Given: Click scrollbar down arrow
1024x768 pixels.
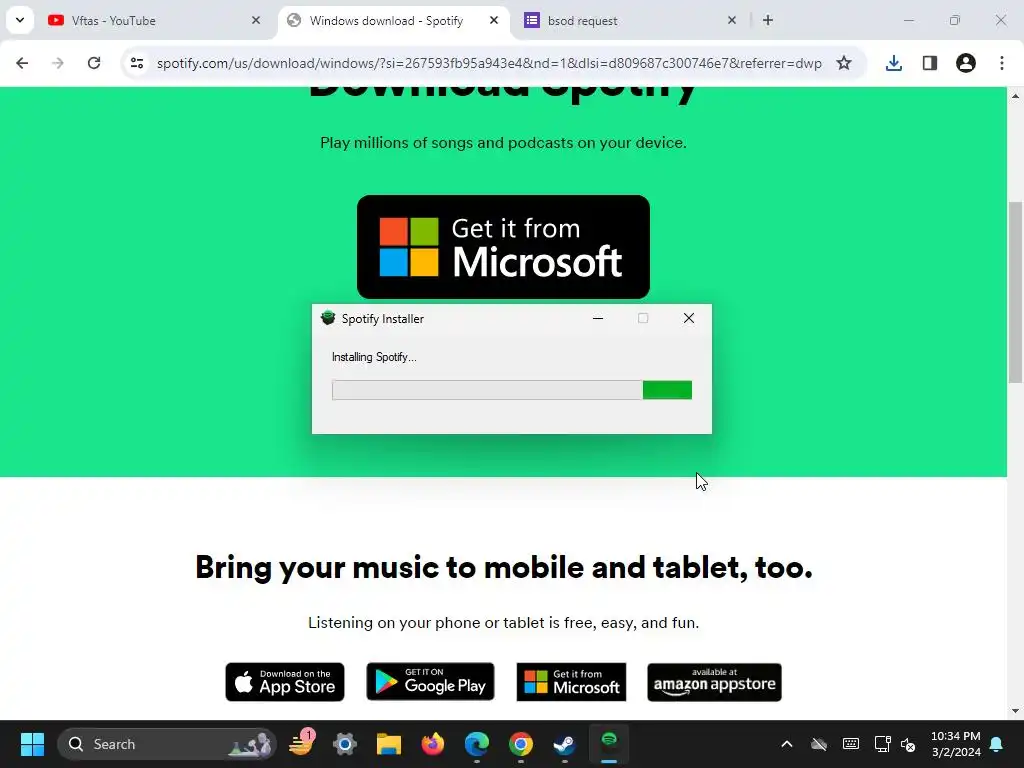Looking at the screenshot, I should [x=1015, y=711].
